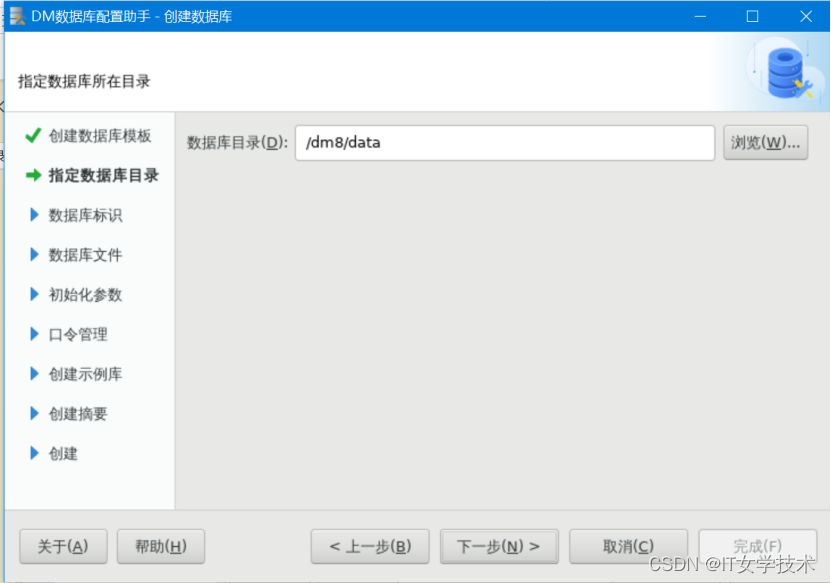Click the 下一步(N) button
This screenshot has width=831, height=583.
(x=499, y=546)
